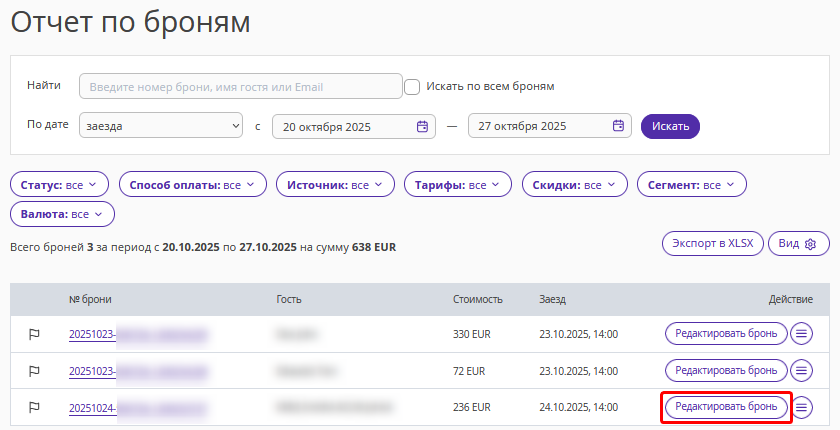Open the actions menu for the 236 EUR booking
The height and width of the screenshot is (430, 840).
[801, 407]
